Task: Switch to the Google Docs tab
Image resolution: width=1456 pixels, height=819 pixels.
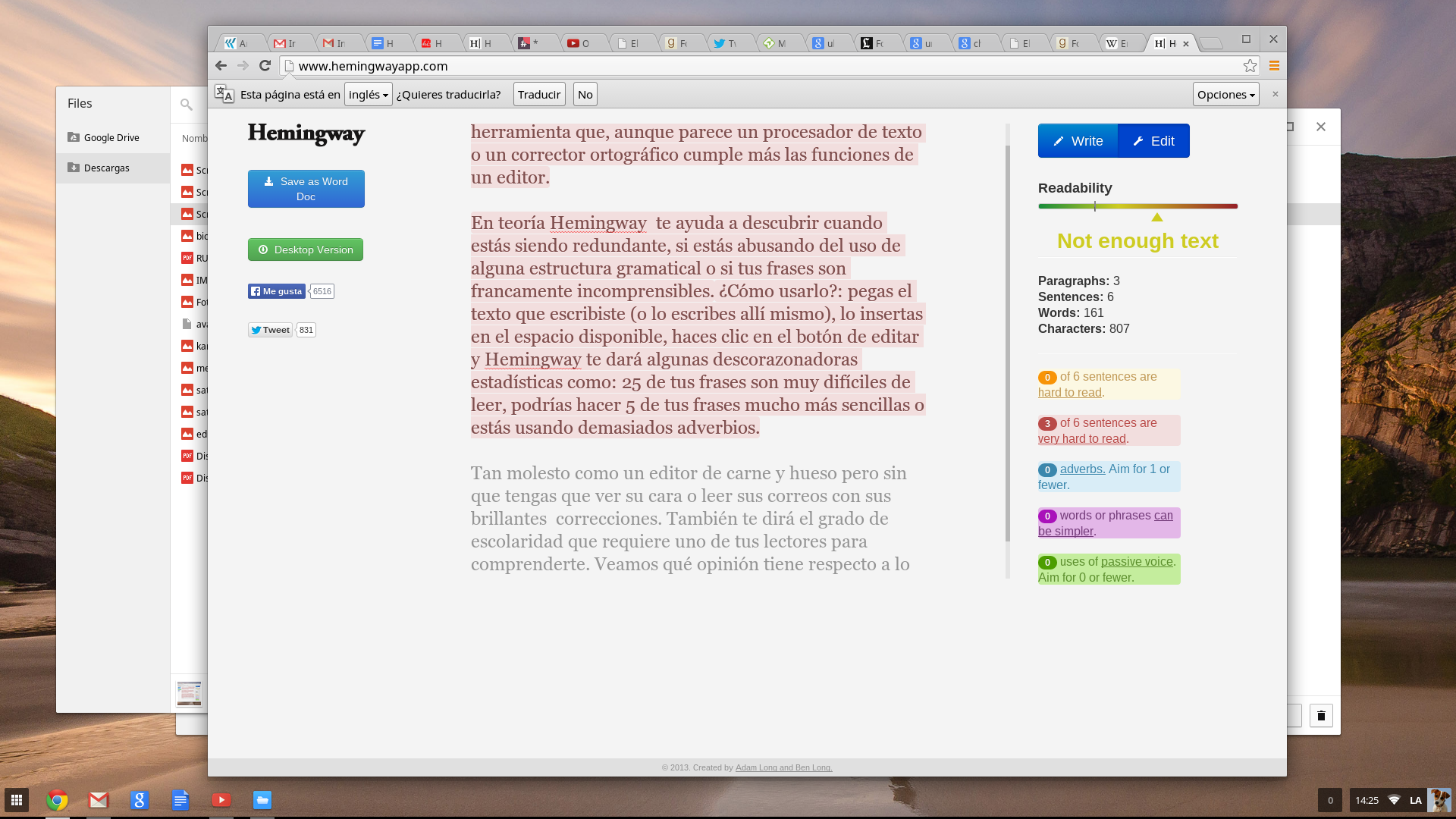Action: [383, 43]
